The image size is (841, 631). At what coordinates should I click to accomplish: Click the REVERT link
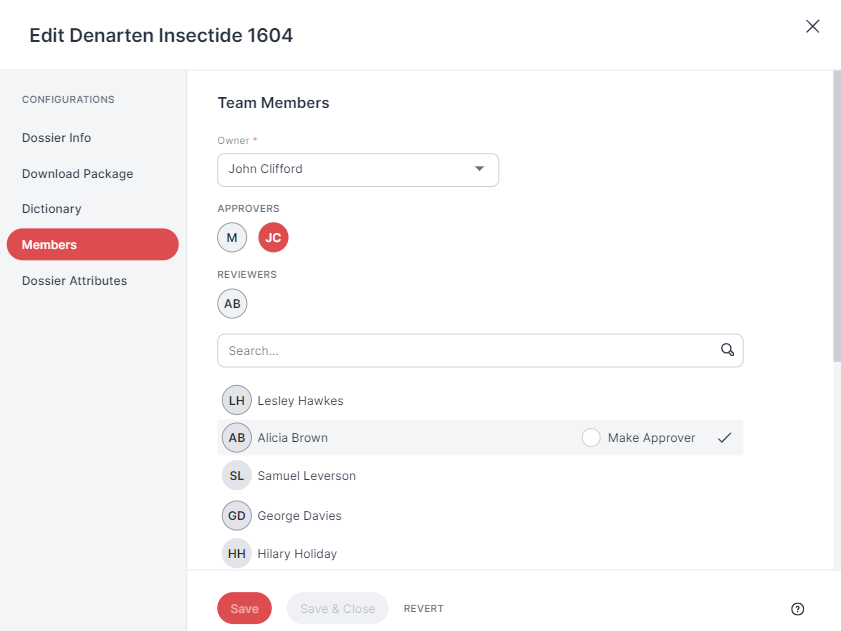[x=424, y=608]
